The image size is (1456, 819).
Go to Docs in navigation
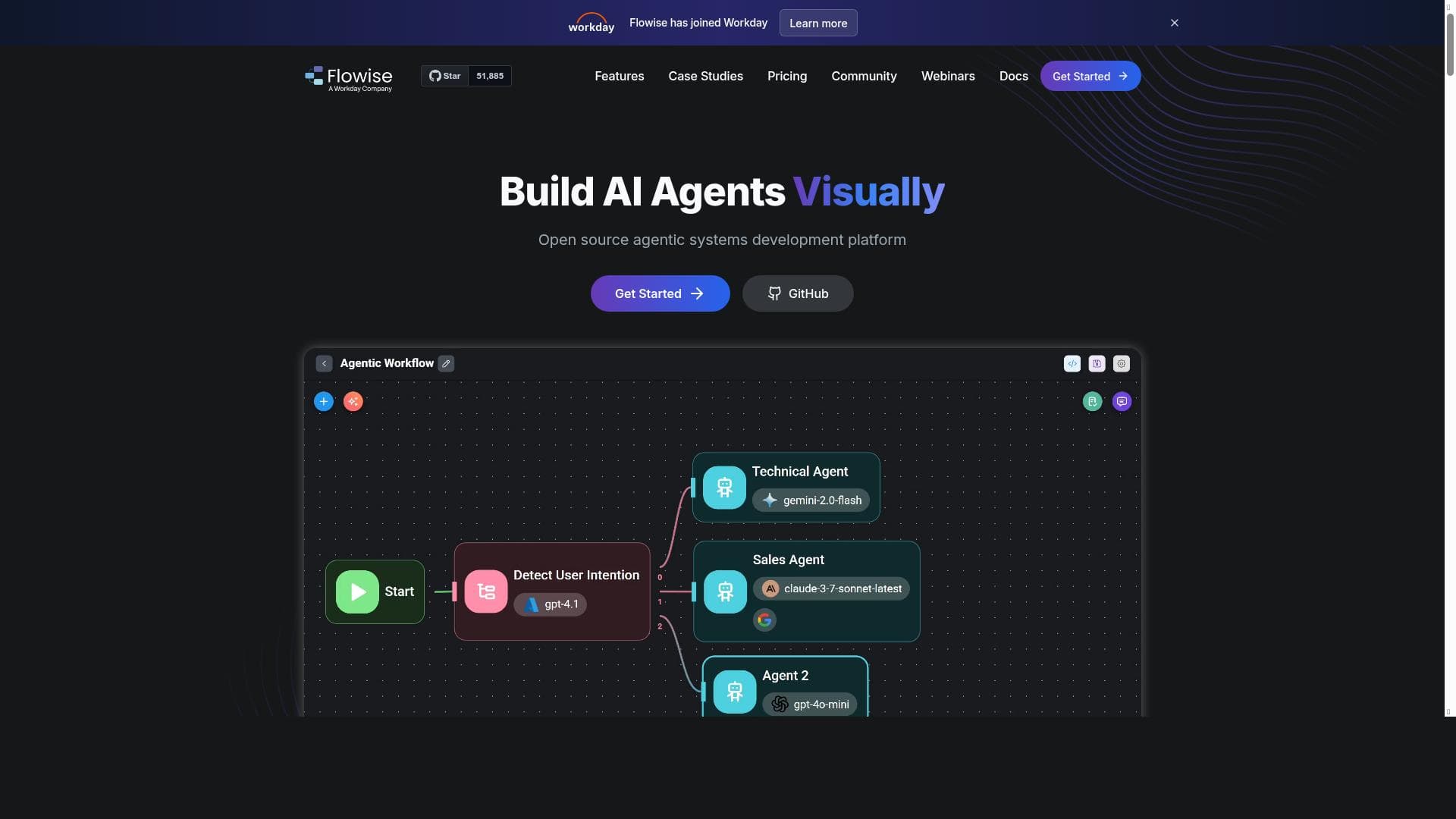pyautogui.click(x=1014, y=76)
